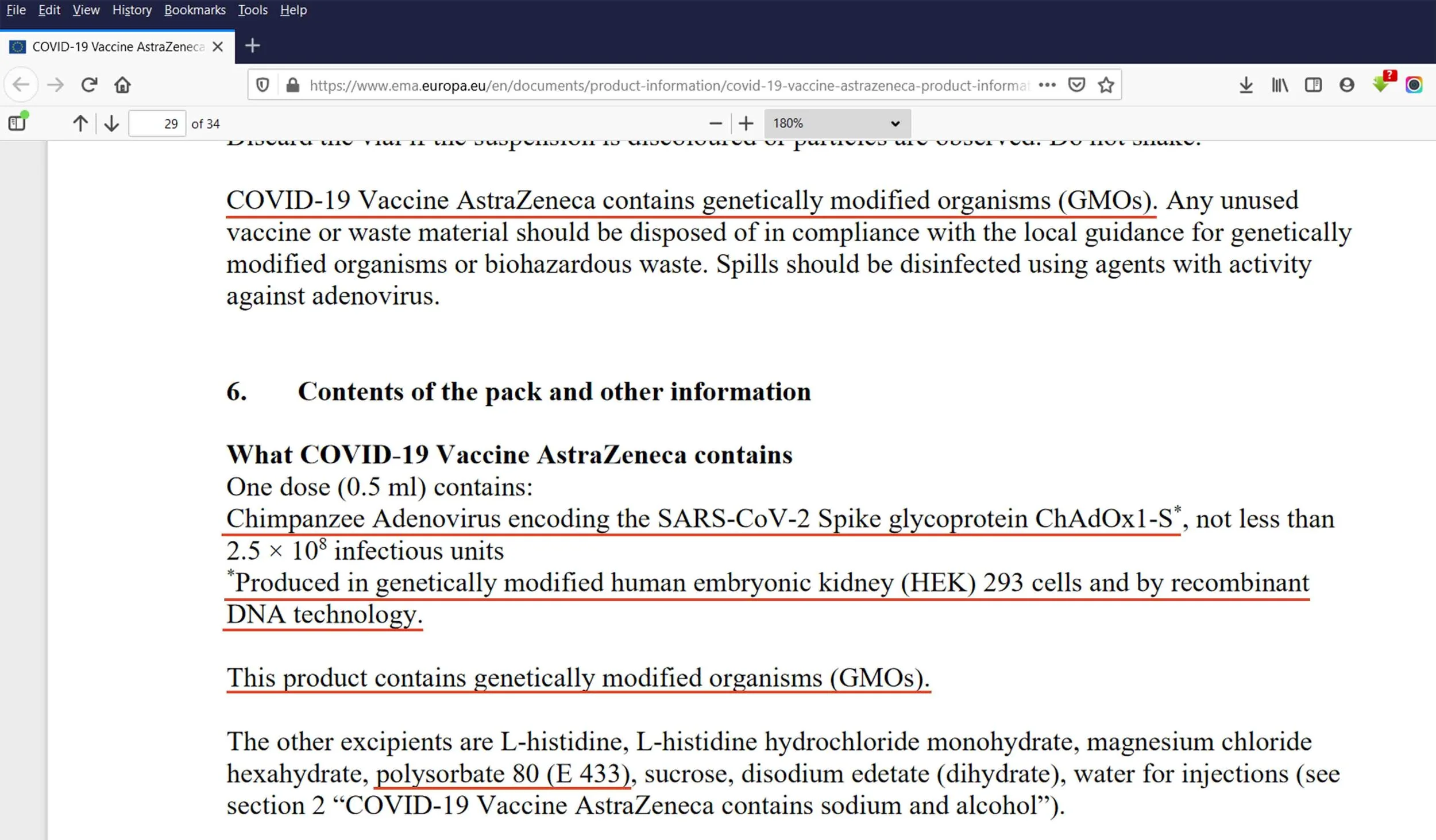The height and width of the screenshot is (840, 1436).
Task: Open the Help menu
Action: tap(293, 10)
